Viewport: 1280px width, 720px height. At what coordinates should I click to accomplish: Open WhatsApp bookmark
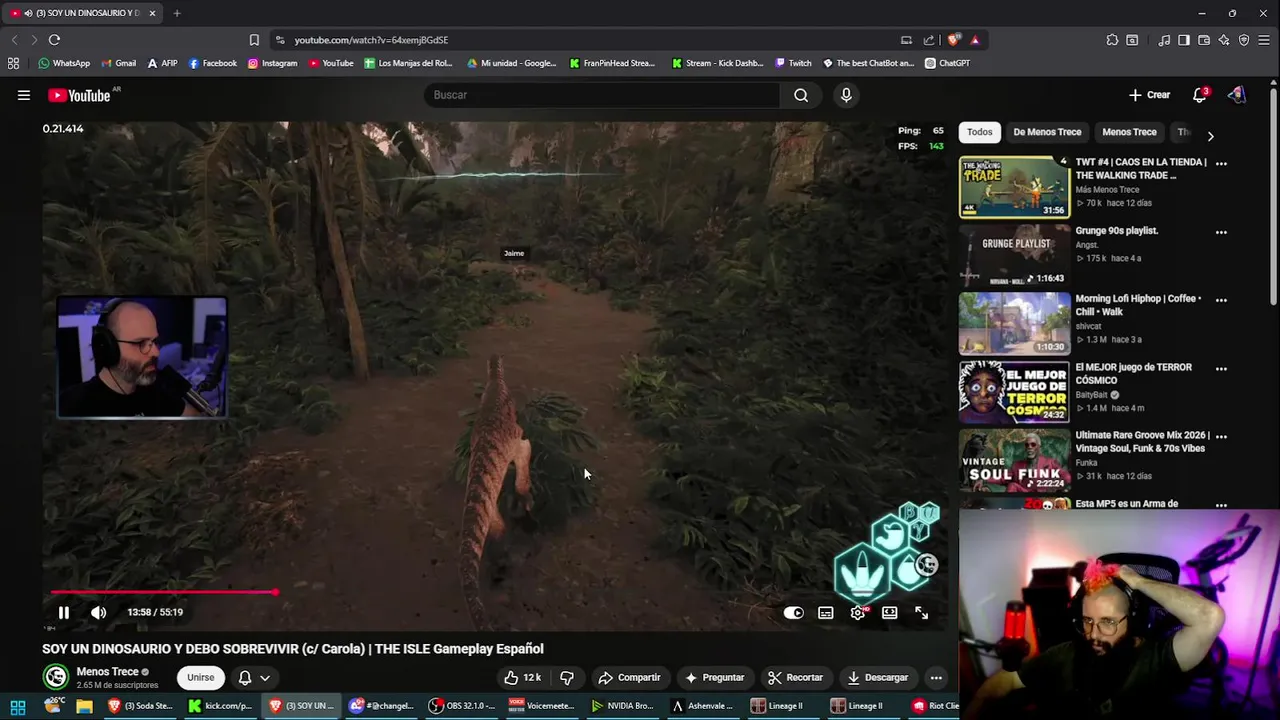click(64, 63)
